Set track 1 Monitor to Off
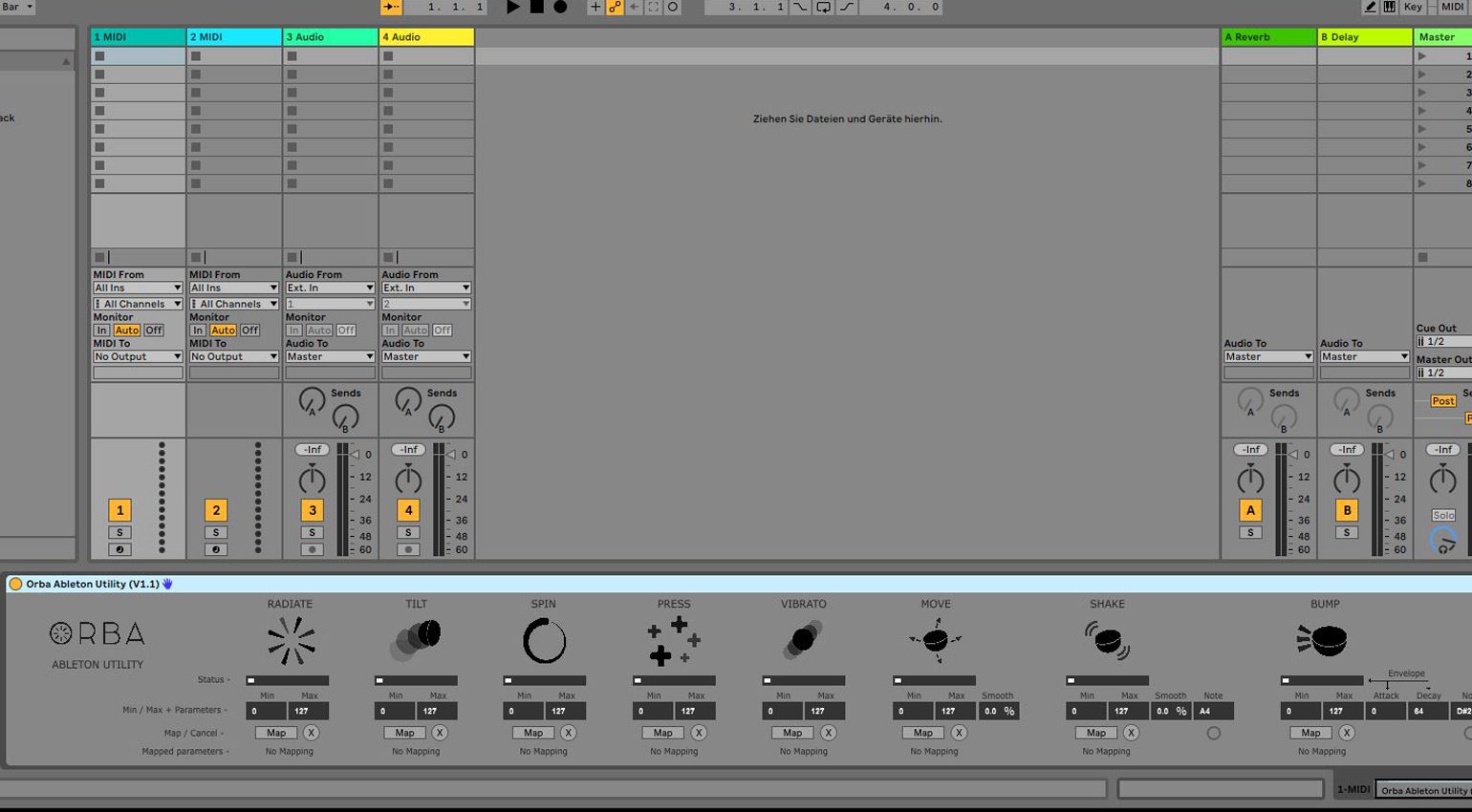 click(153, 331)
